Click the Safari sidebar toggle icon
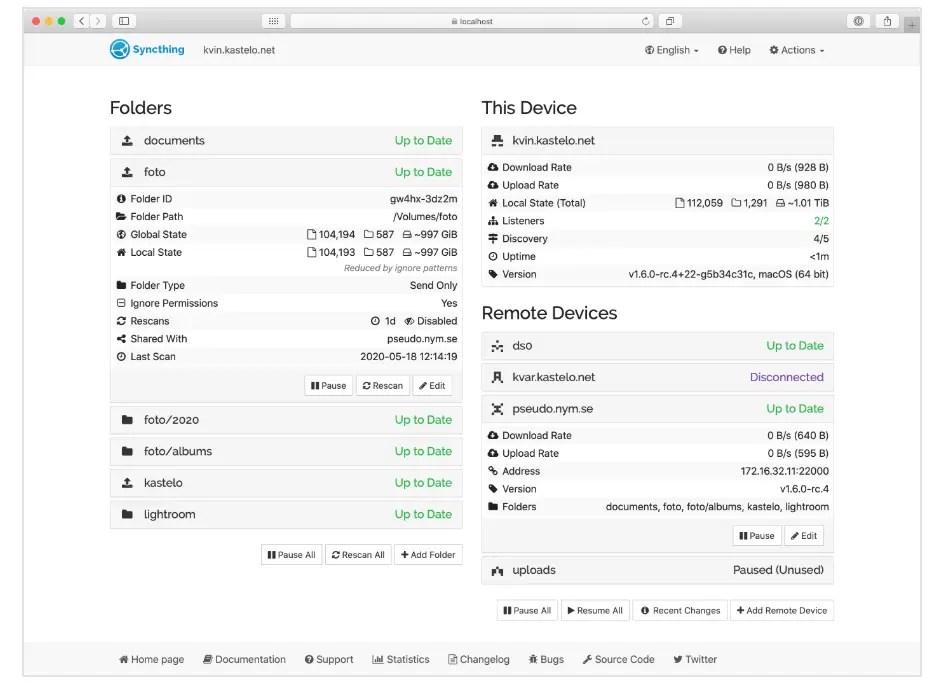The image size is (946, 689). [124, 21]
